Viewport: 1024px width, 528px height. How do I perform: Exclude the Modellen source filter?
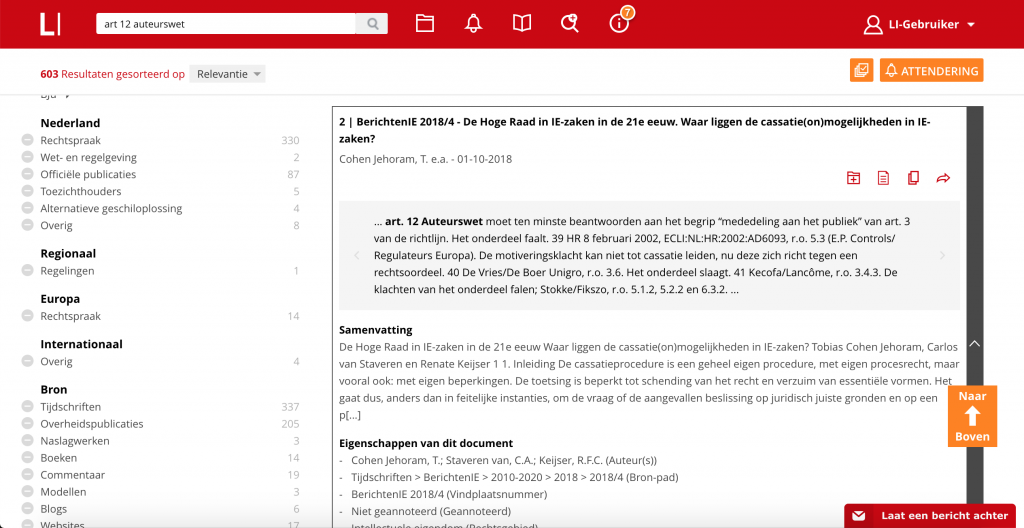pyautogui.click(x=27, y=491)
